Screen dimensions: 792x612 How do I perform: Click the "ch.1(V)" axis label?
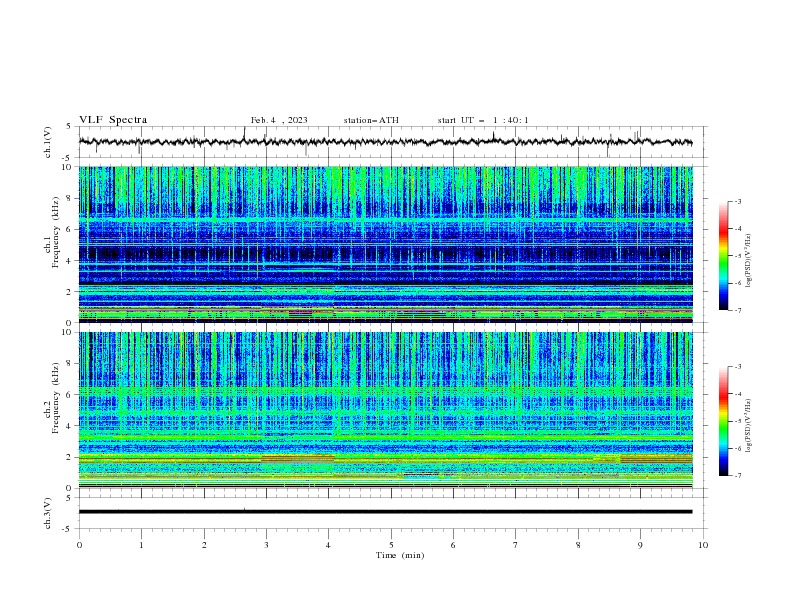[47, 142]
